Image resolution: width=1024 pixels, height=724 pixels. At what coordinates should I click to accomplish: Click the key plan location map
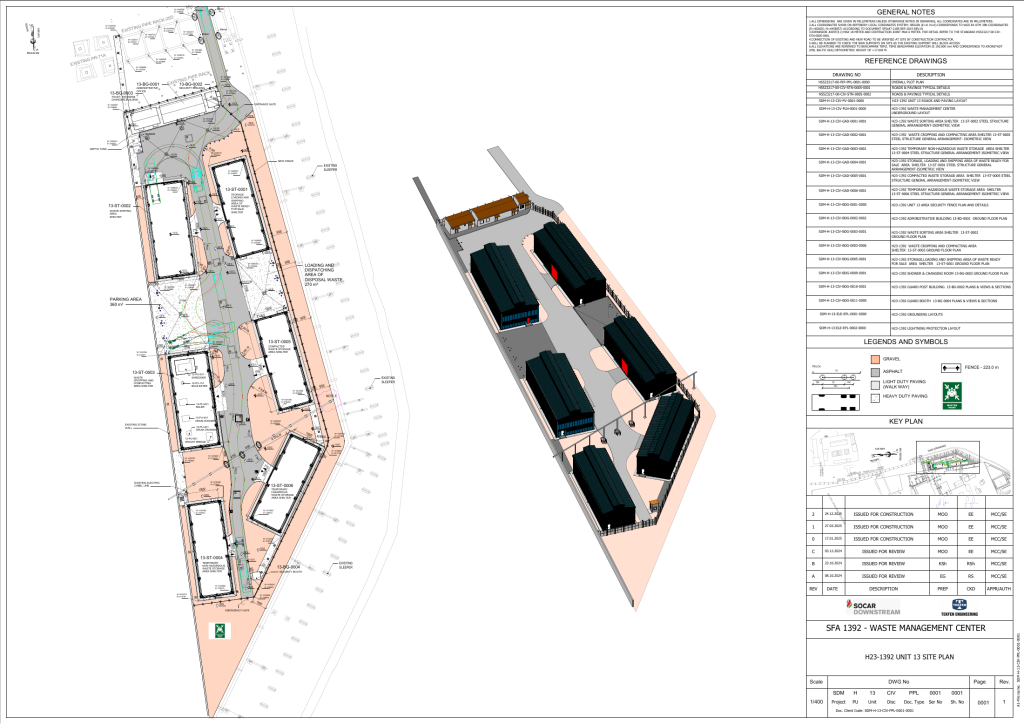tap(909, 462)
